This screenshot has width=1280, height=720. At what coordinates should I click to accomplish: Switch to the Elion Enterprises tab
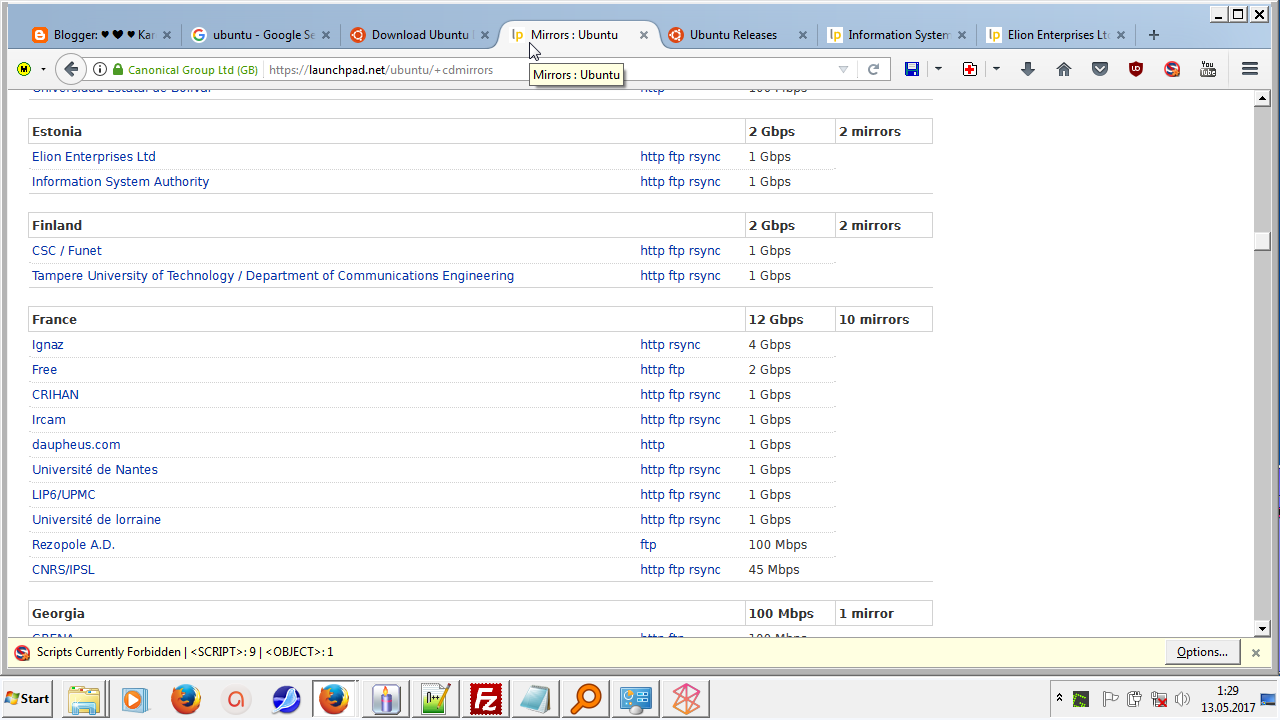tap(1056, 35)
